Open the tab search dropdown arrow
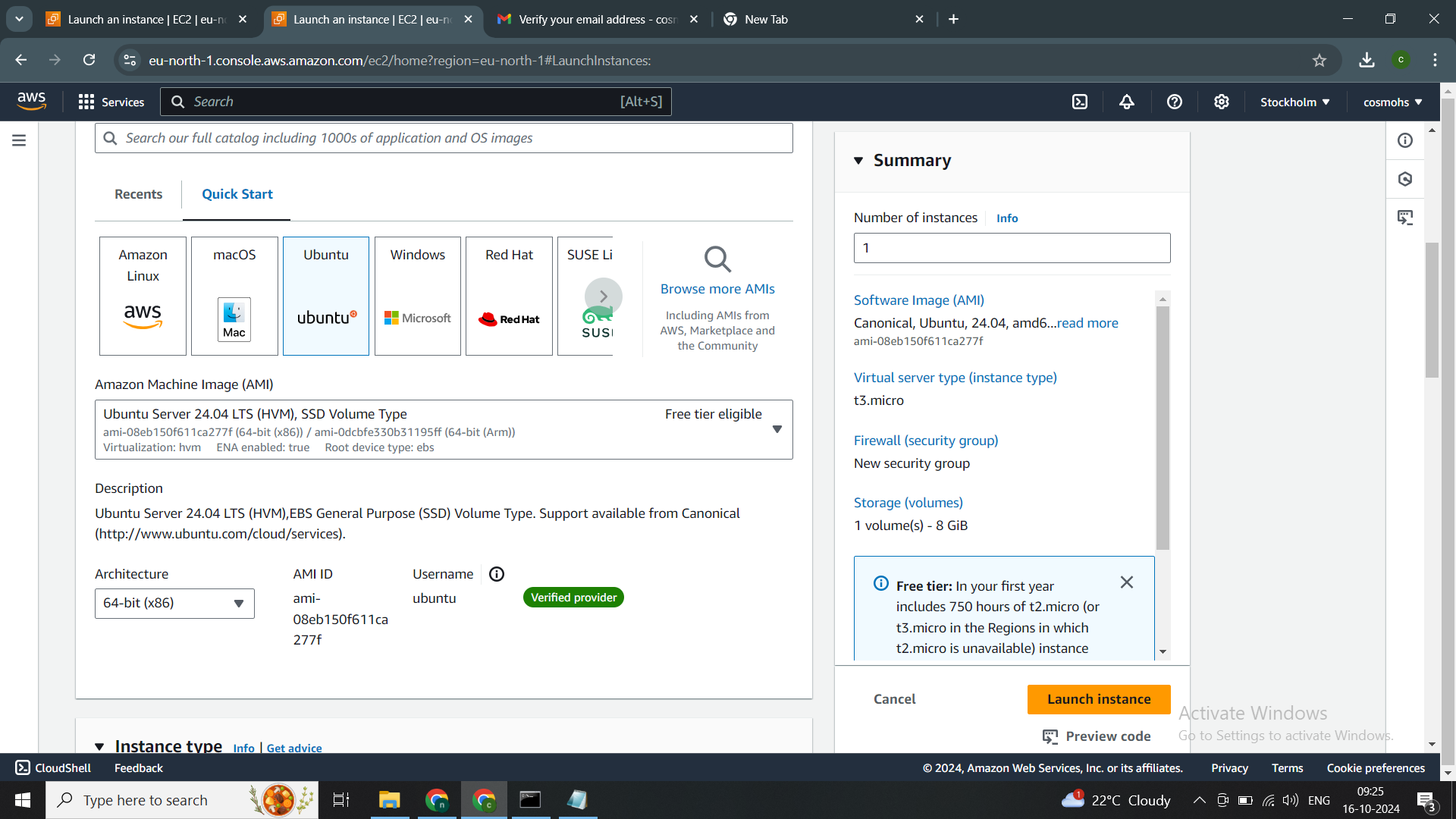The width and height of the screenshot is (1456, 819). pos(19,19)
